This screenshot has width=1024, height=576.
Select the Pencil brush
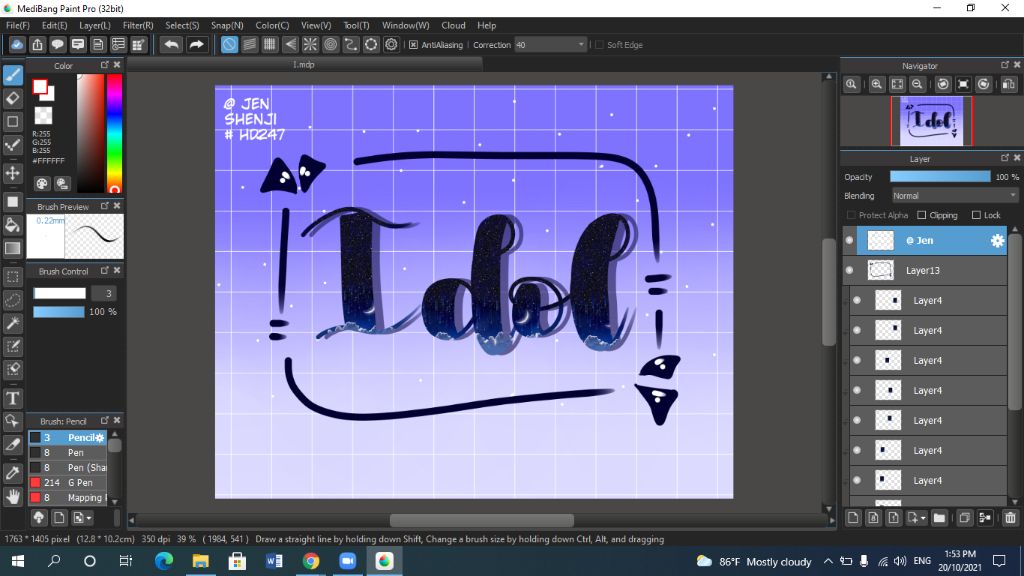(x=67, y=438)
